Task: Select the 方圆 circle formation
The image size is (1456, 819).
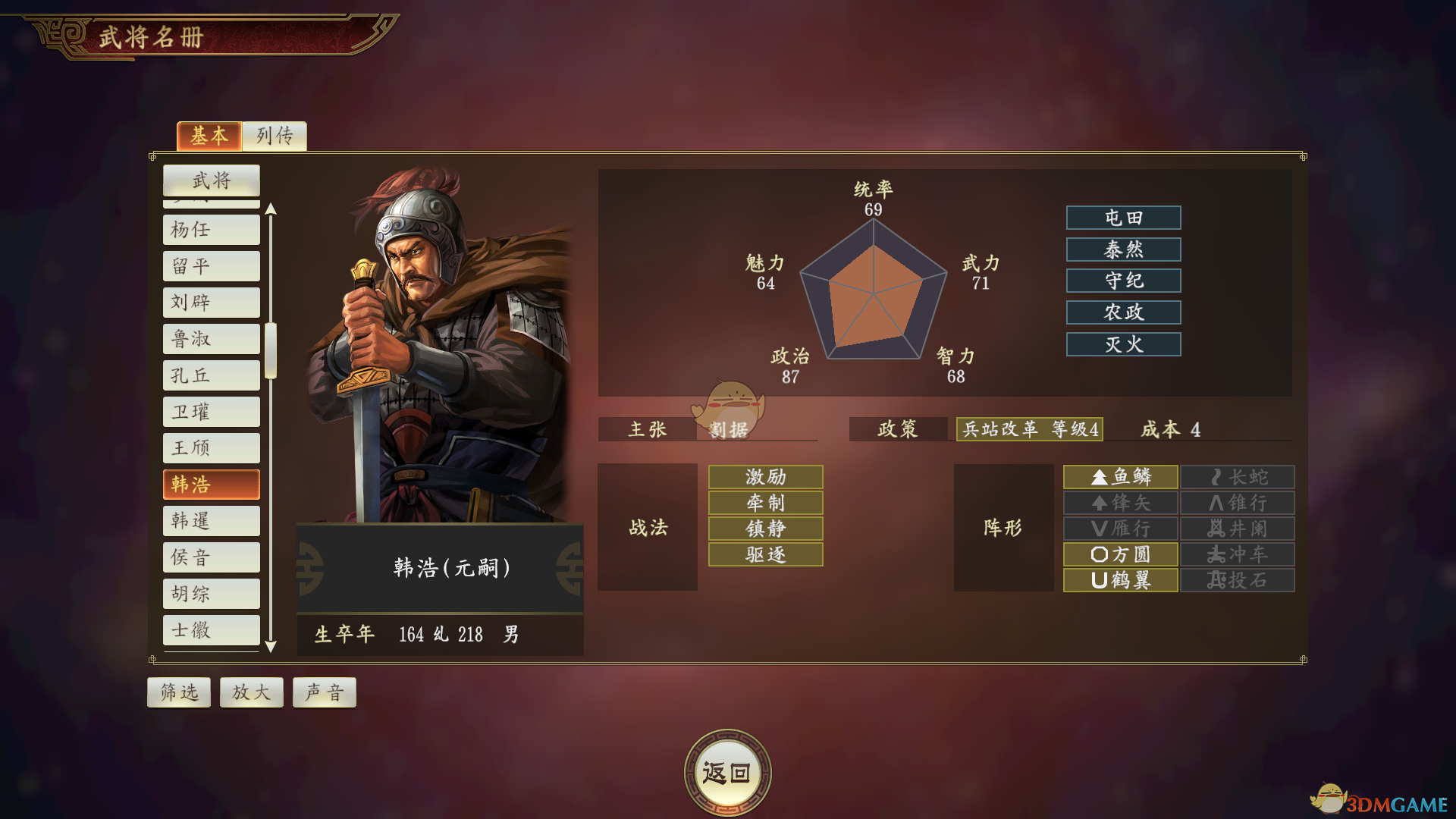Action: [x=1120, y=554]
